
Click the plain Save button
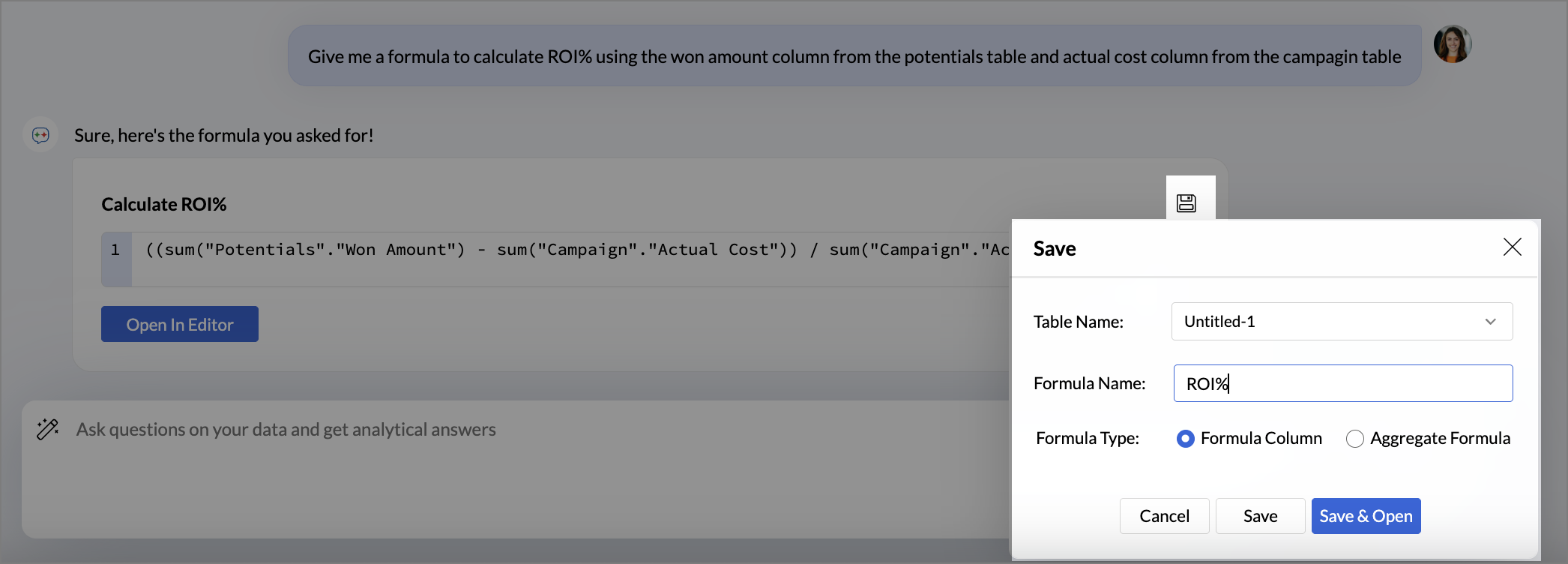(x=1260, y=516)
